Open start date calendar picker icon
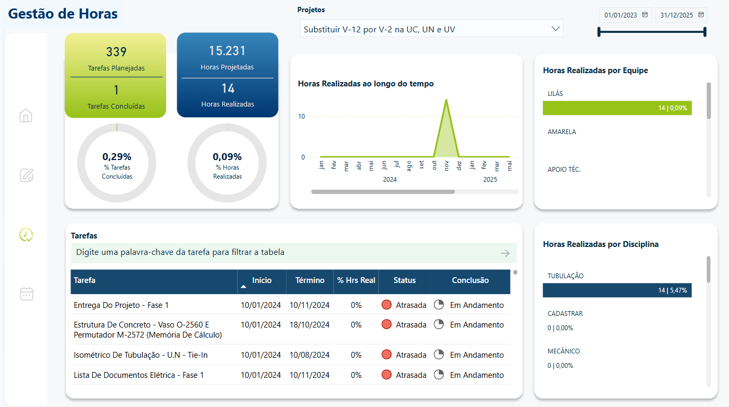 (645, 15)
